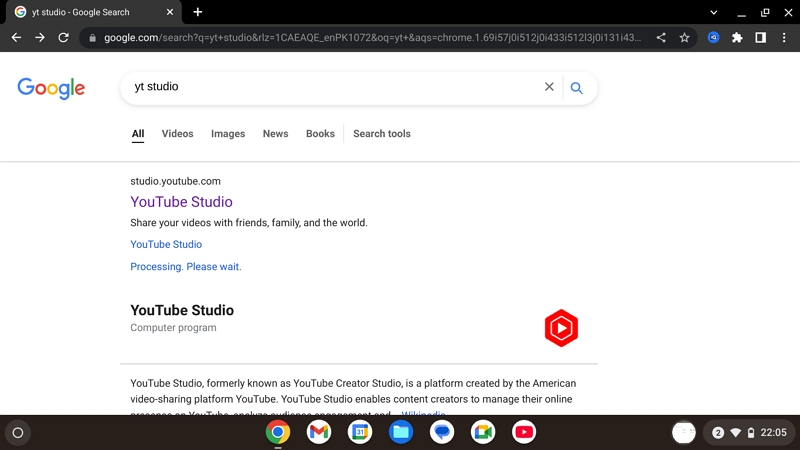
Task: Click the YouTube Studio knowledge panel heading
Action: (x=182, y=310)
